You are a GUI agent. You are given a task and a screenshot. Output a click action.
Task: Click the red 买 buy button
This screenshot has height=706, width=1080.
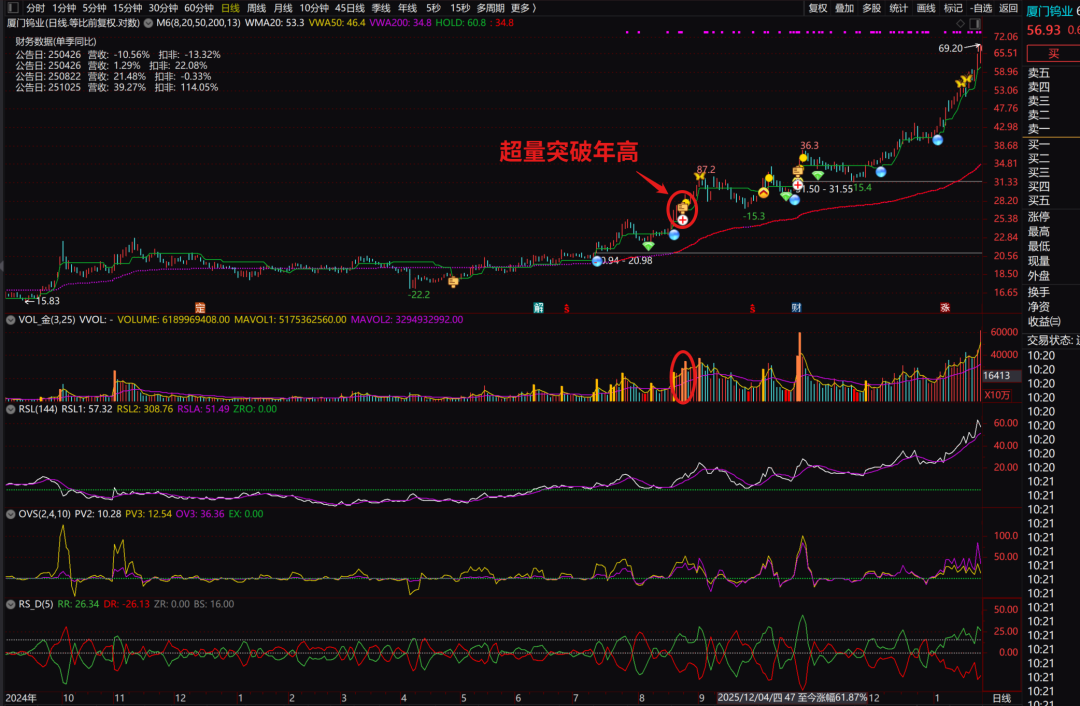click(x=1053, y=54)
